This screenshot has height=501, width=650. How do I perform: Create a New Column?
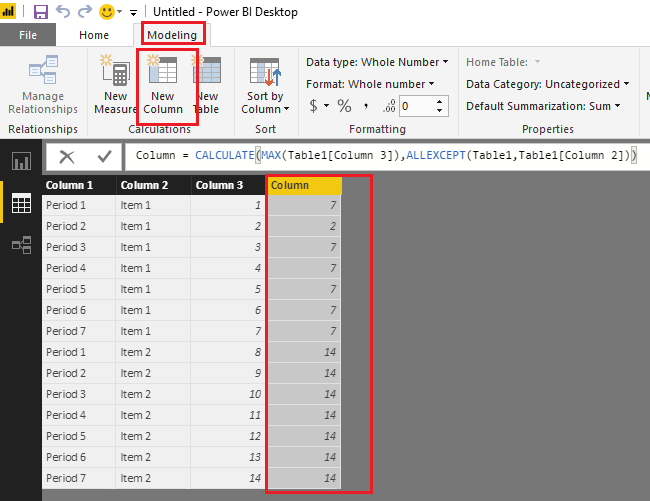(x=163, y=85)
